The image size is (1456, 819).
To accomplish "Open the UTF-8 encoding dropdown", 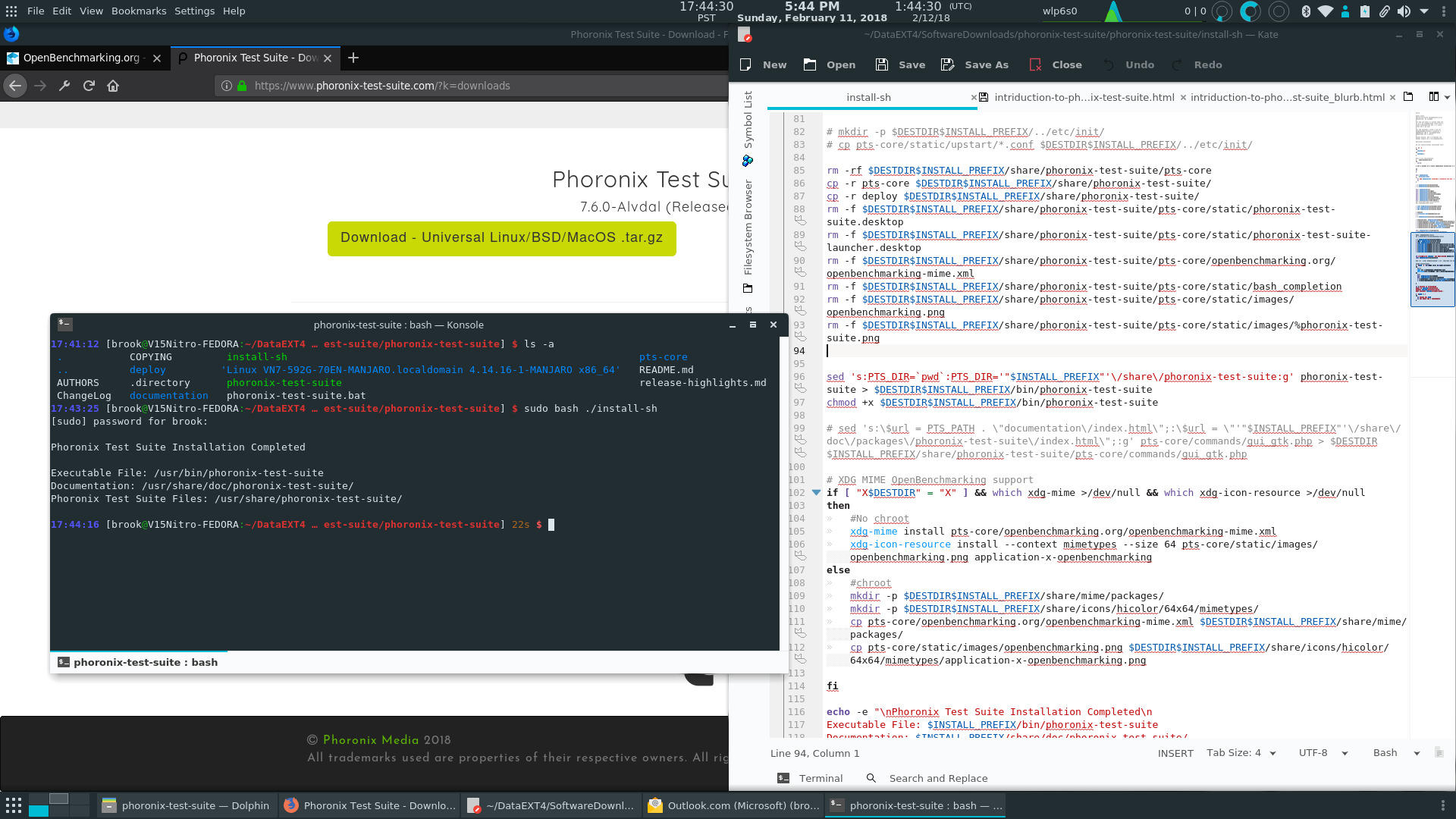I will (x=1323, y=753).
